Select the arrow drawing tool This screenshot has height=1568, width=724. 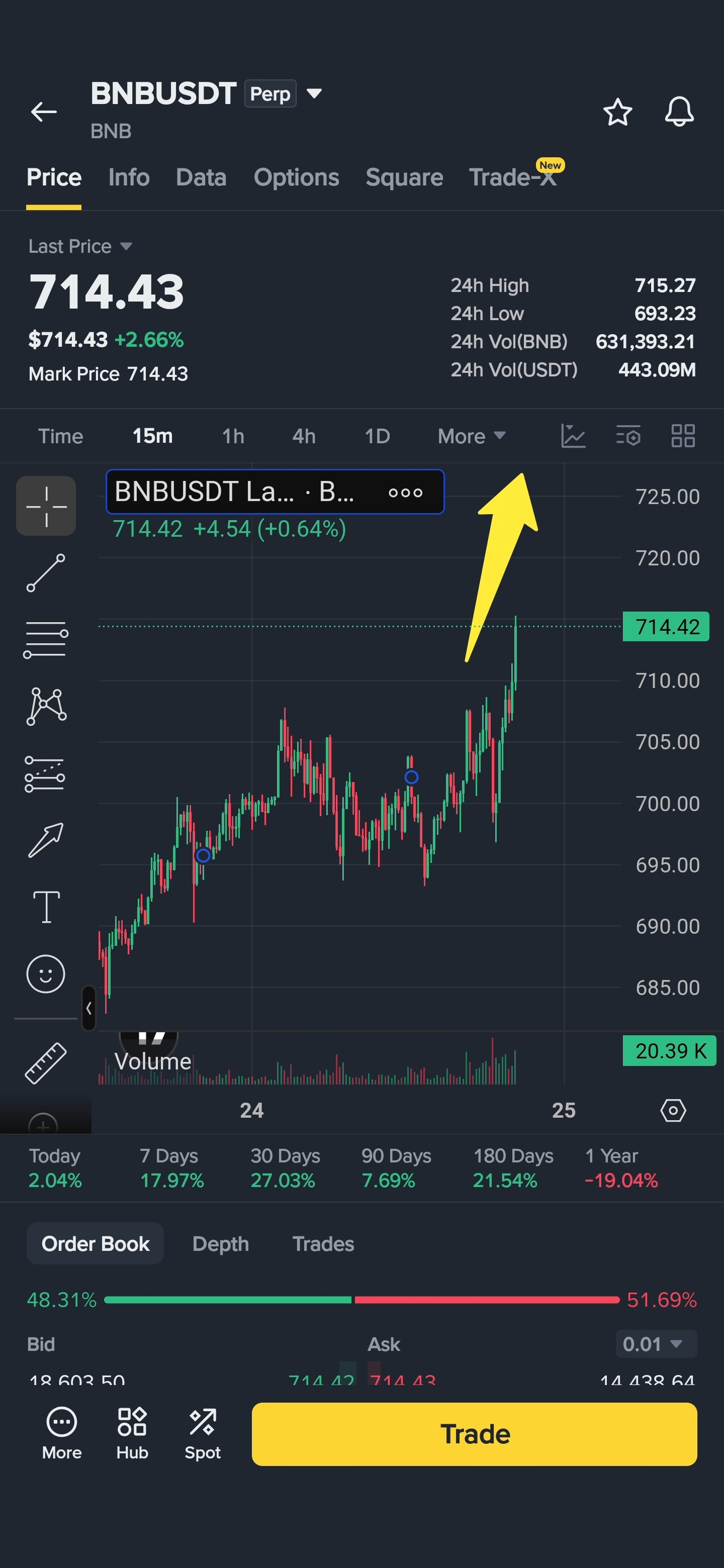point(46,840)
